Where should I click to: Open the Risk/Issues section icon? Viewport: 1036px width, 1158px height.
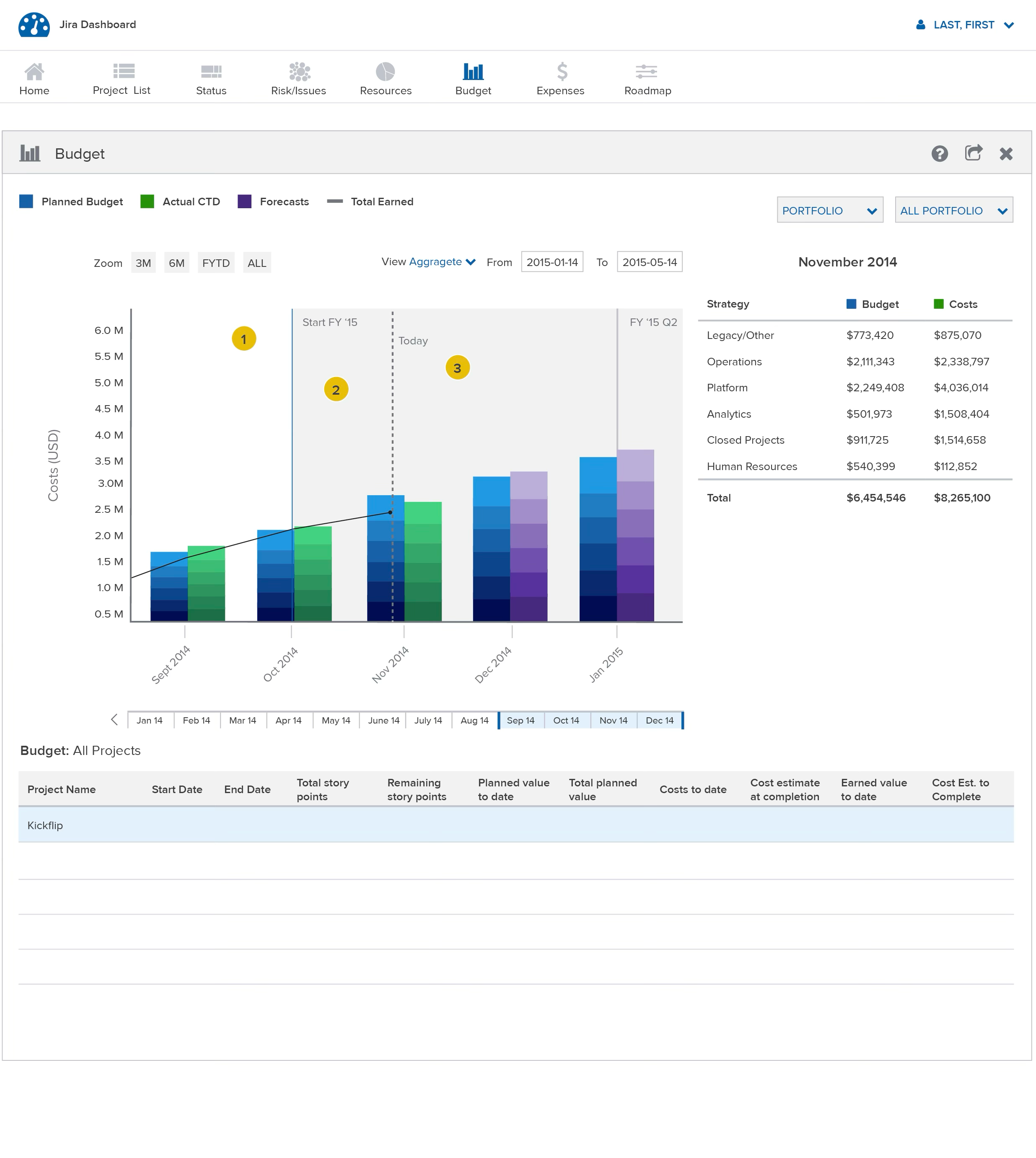[299, 72]
